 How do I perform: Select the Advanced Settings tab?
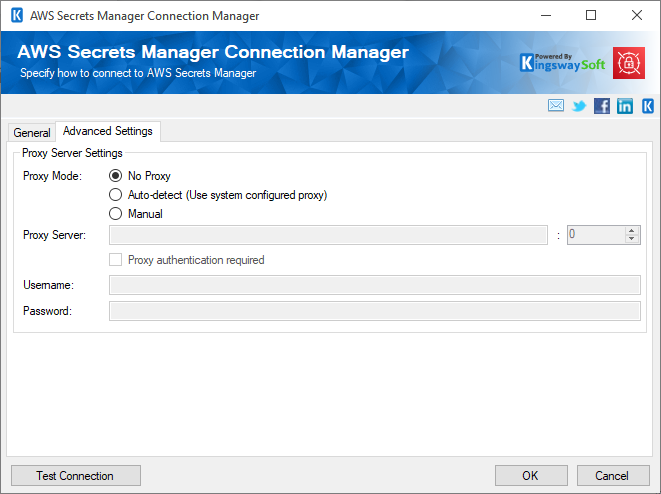[107, 131]
